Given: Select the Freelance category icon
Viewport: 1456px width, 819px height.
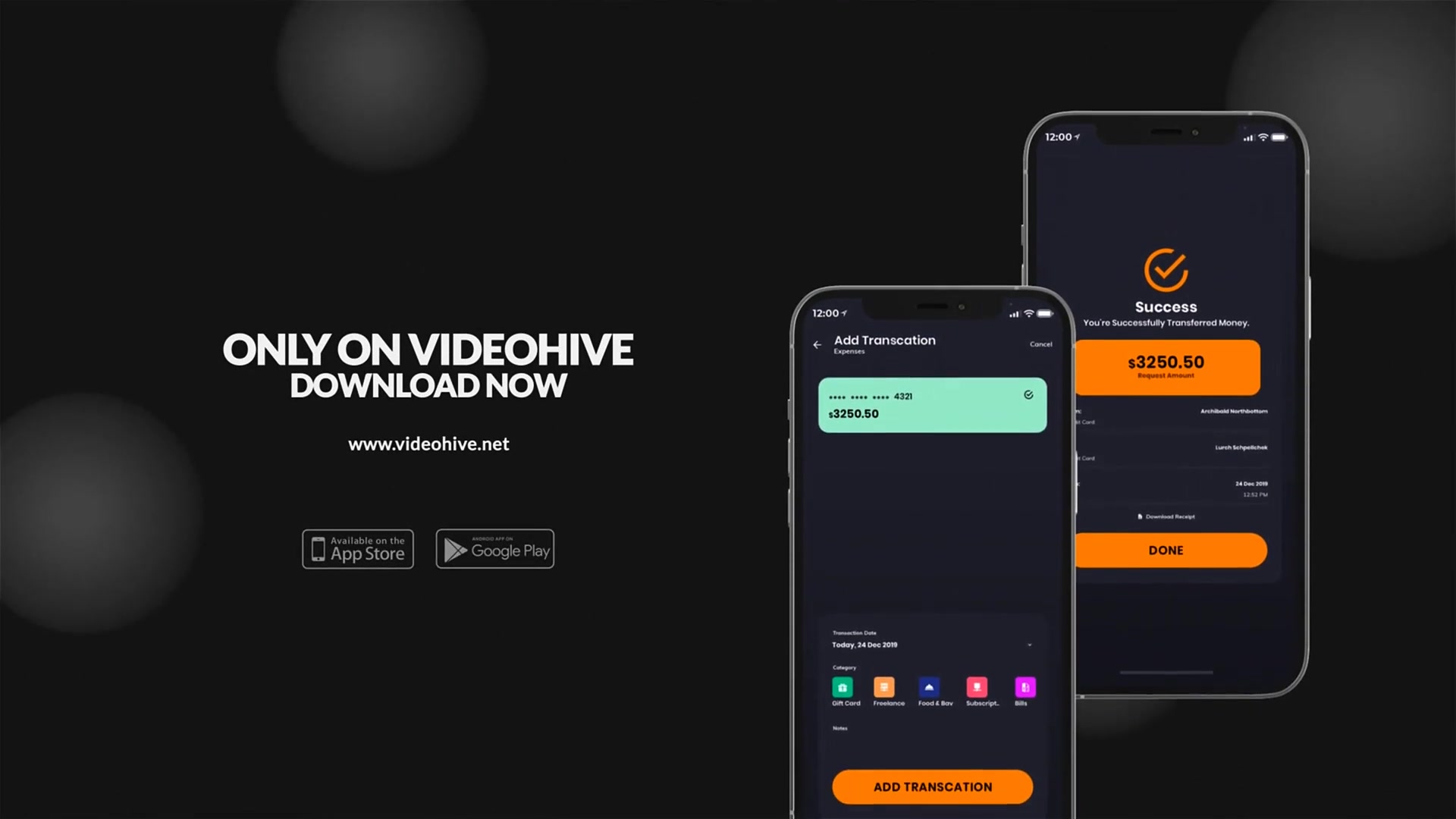Looking at the screenshot, I should (x=885, y=688).
